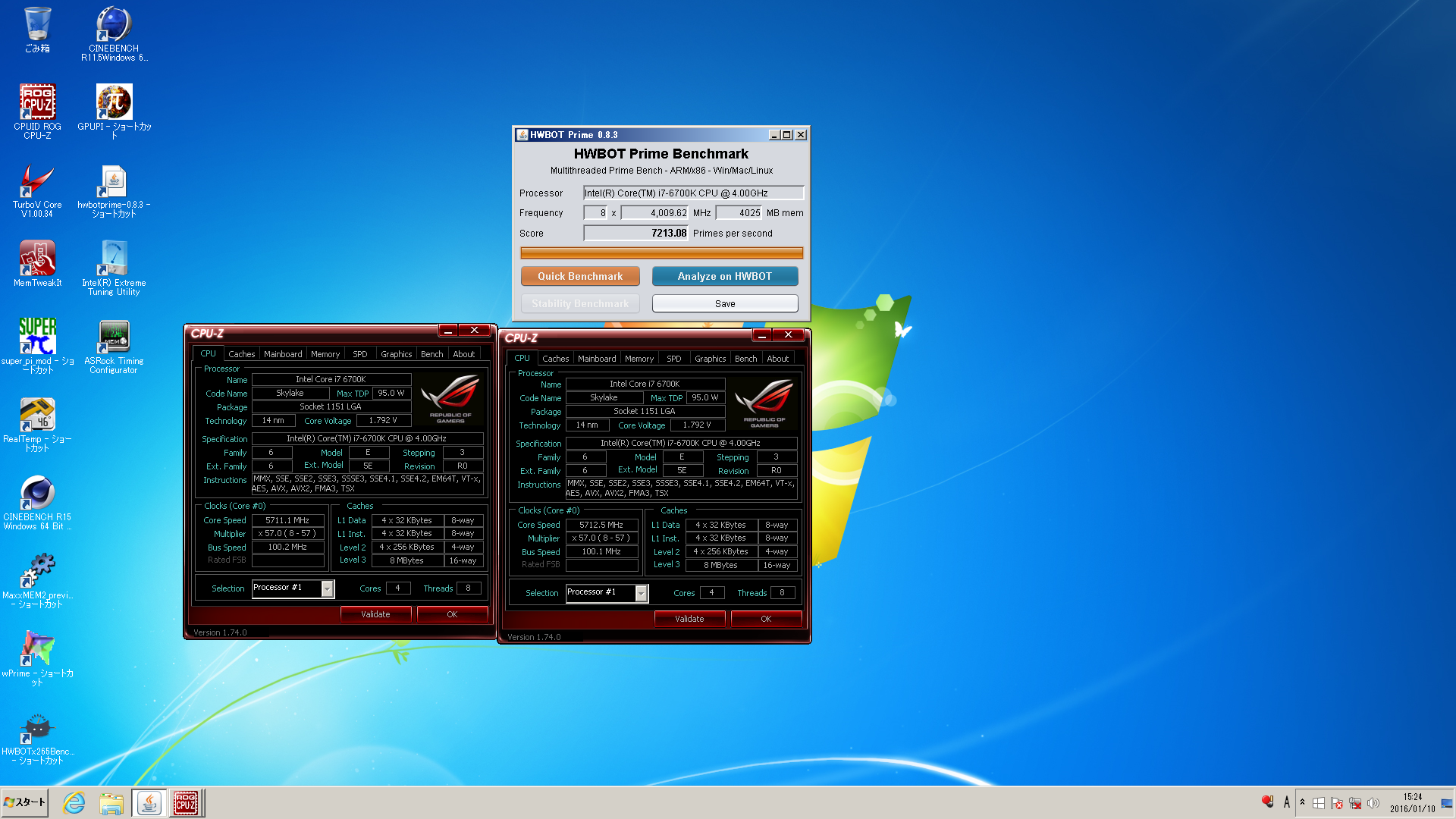The image size is (1456, 819).
Task: Select Intel Extreme Tuning Utility icon
Action: [x=114, y=268]
